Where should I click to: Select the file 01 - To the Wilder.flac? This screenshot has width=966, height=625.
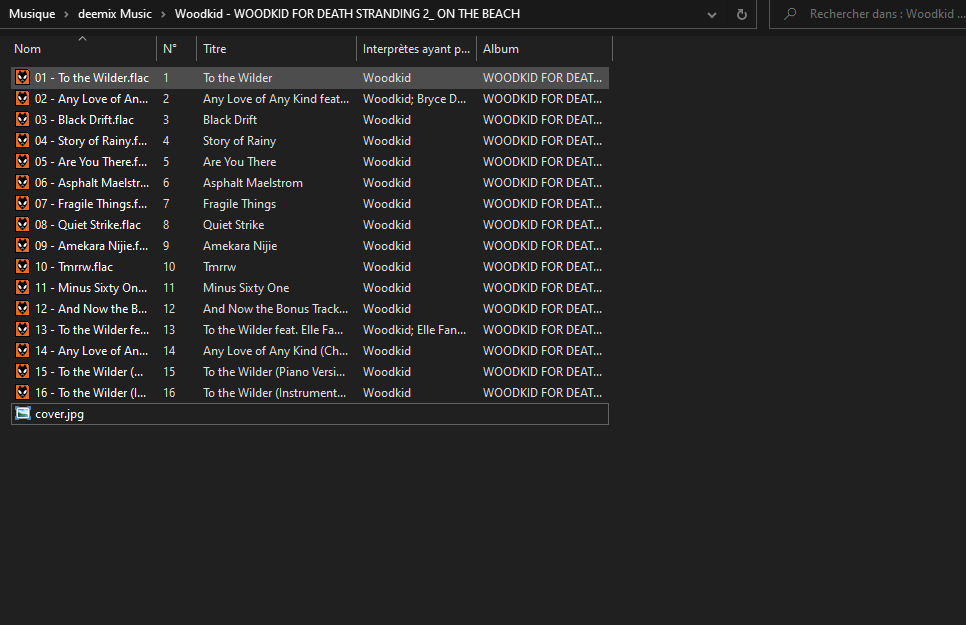point(92,78)
